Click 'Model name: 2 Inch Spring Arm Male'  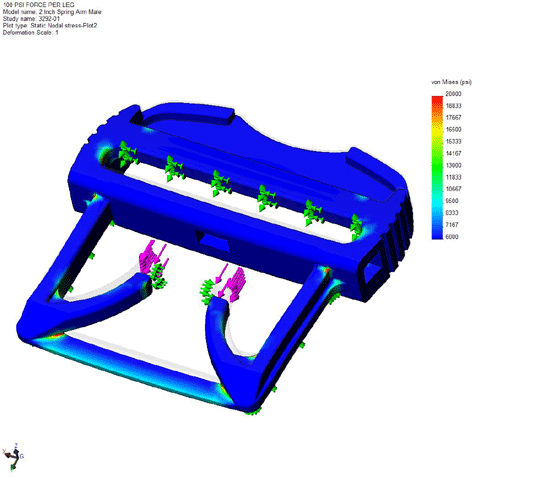click(x=52, y=12)
